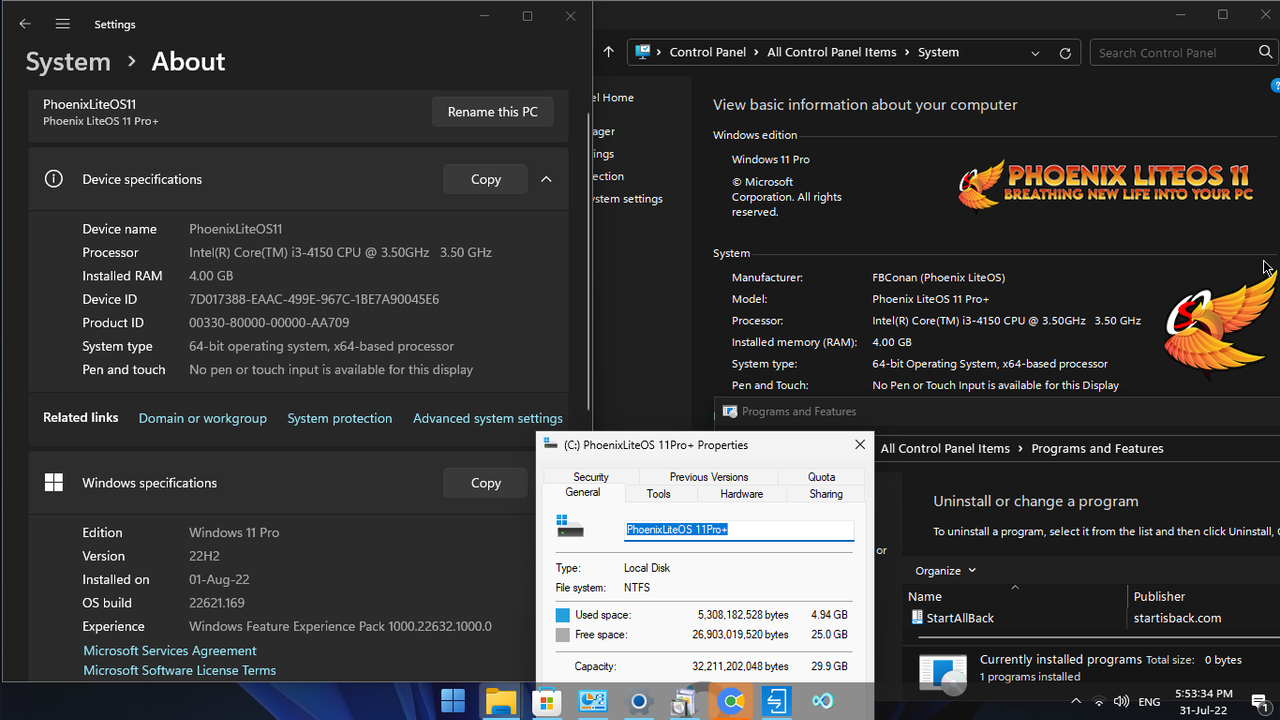This screenshot has width=1280, height=720.
Task: Click the StartAllBack program icon
Action: [x=917, y=618]
